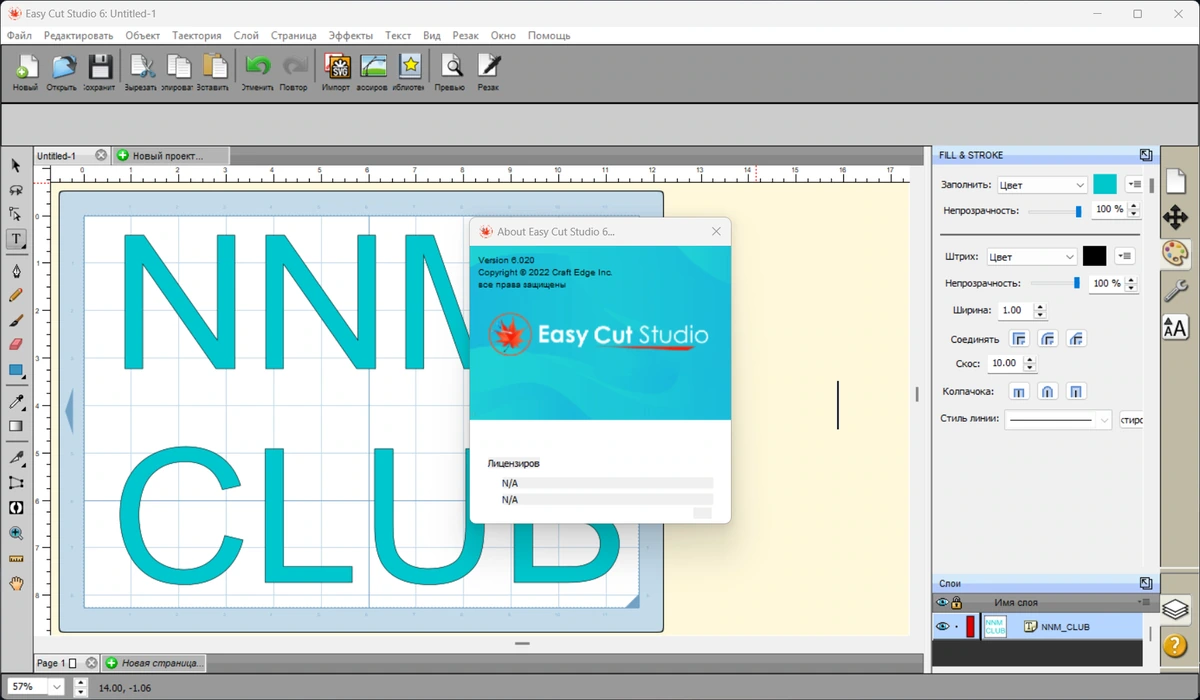Viewport: 1200px width, 700px height.
Task: Open the Резак menu
Action: [x=465, y=35]
